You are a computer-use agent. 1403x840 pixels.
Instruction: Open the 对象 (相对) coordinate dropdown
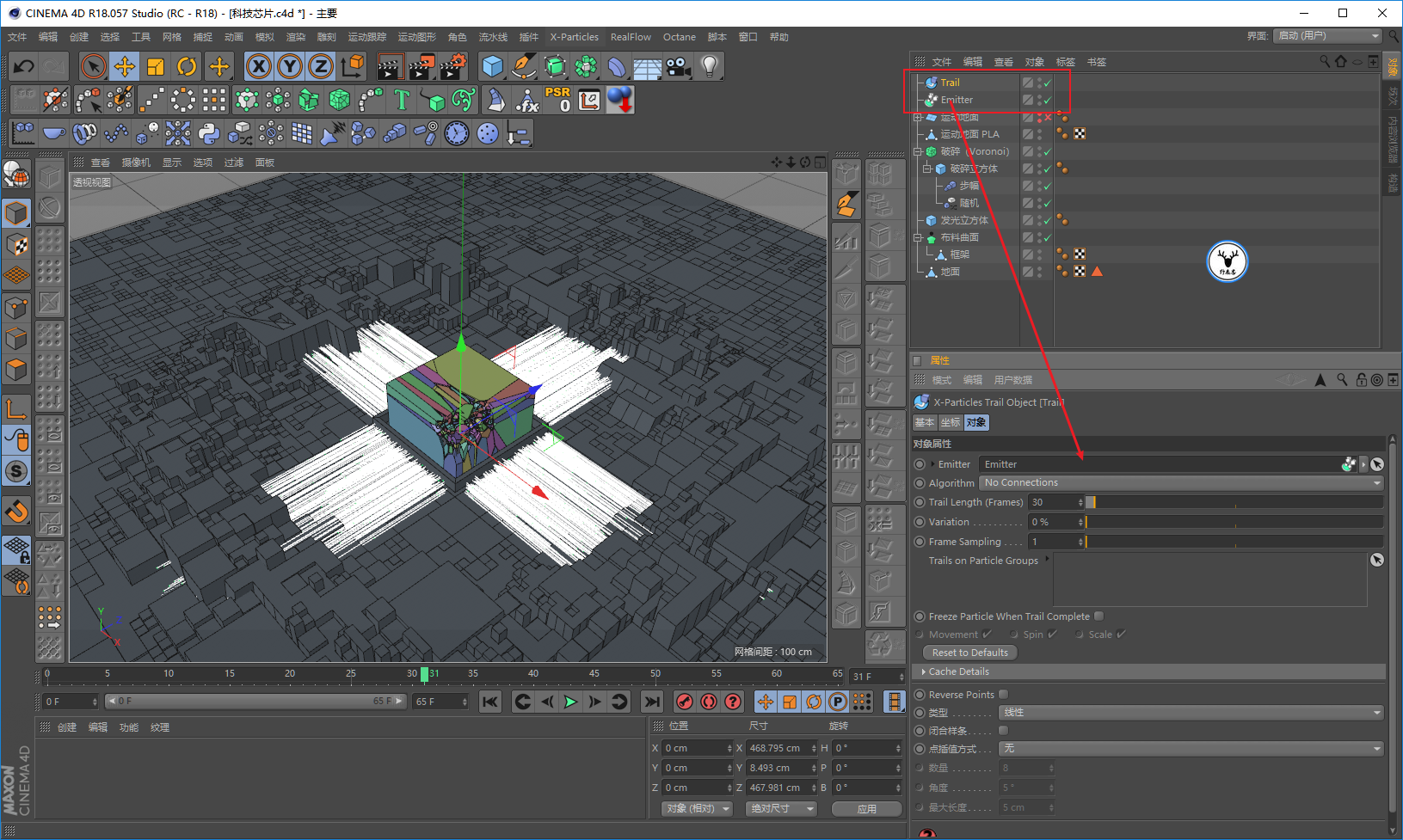pyautogui.click(x=698, y=809)
